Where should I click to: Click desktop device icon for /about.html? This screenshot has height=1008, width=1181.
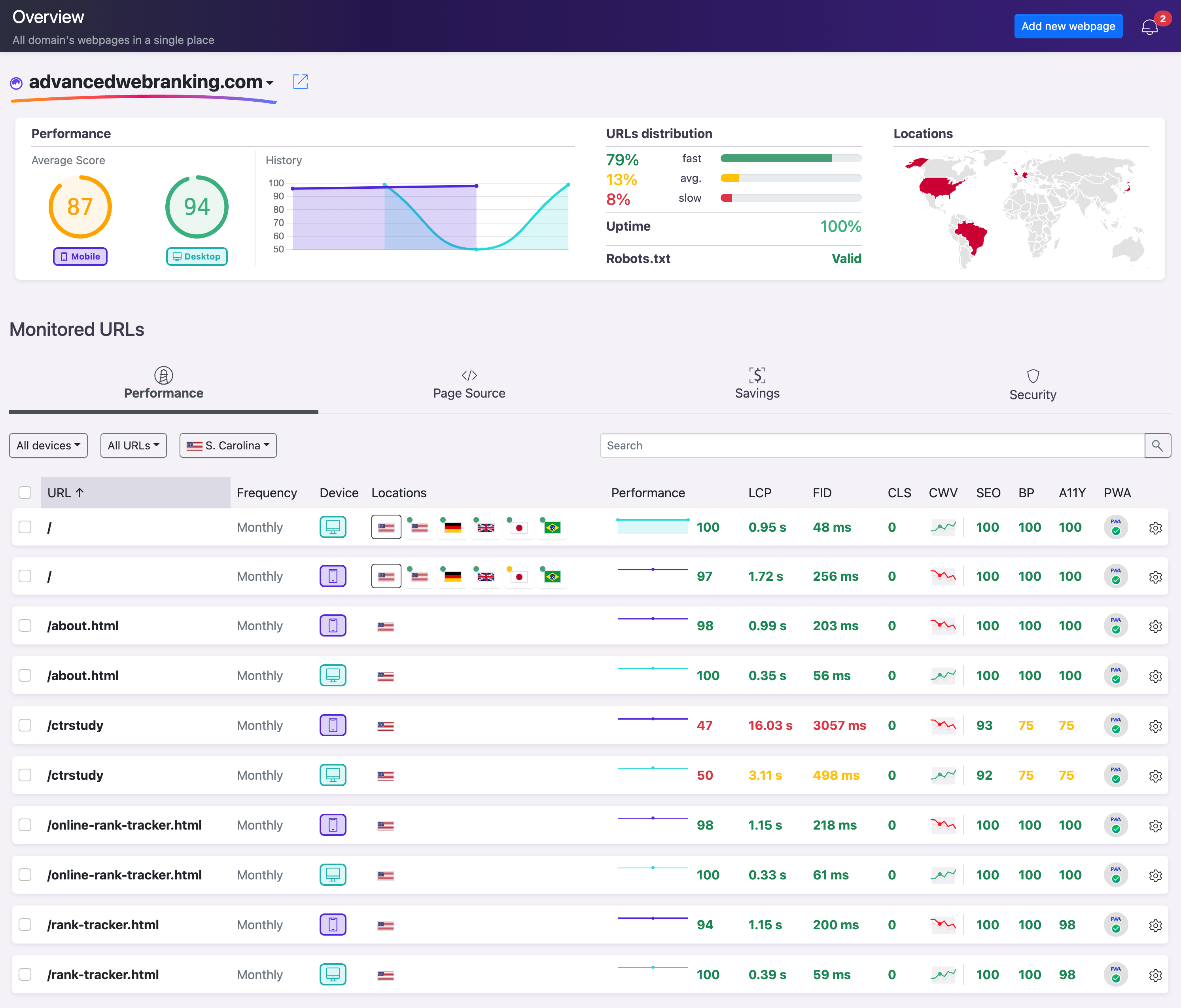tap(333, 676)
